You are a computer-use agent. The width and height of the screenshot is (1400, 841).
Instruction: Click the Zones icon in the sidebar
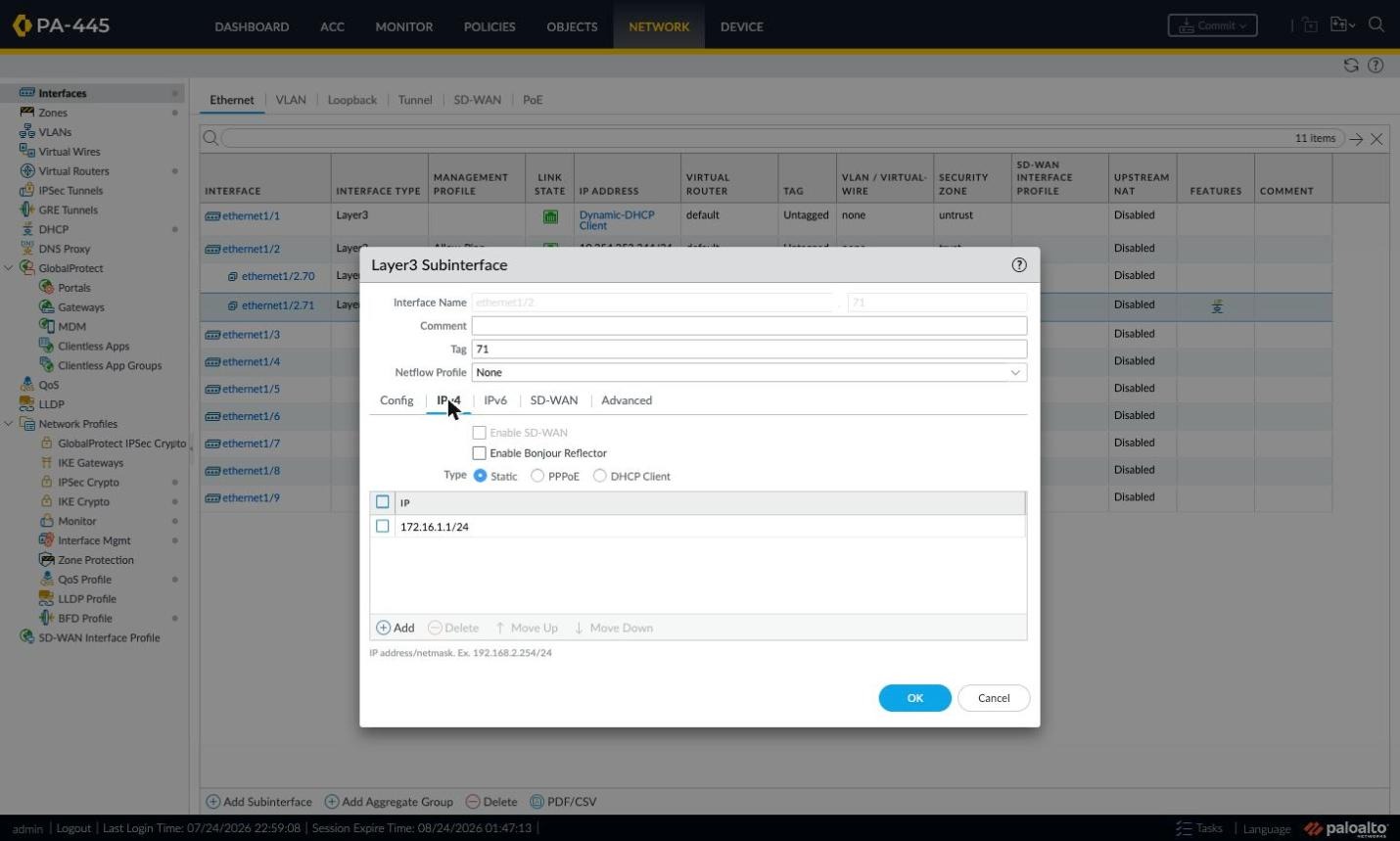click(27, 113)
